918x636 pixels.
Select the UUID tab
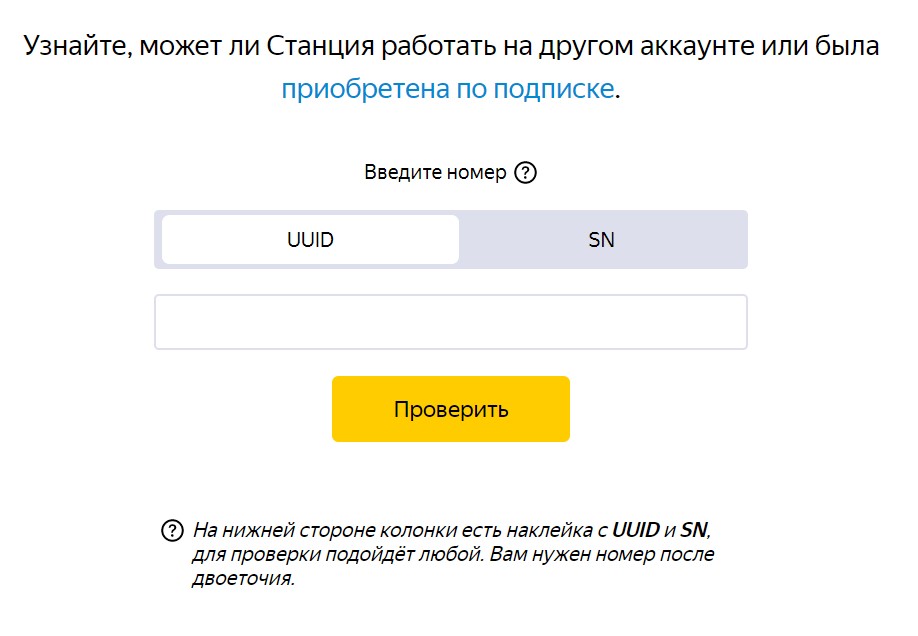coord(310,240)
